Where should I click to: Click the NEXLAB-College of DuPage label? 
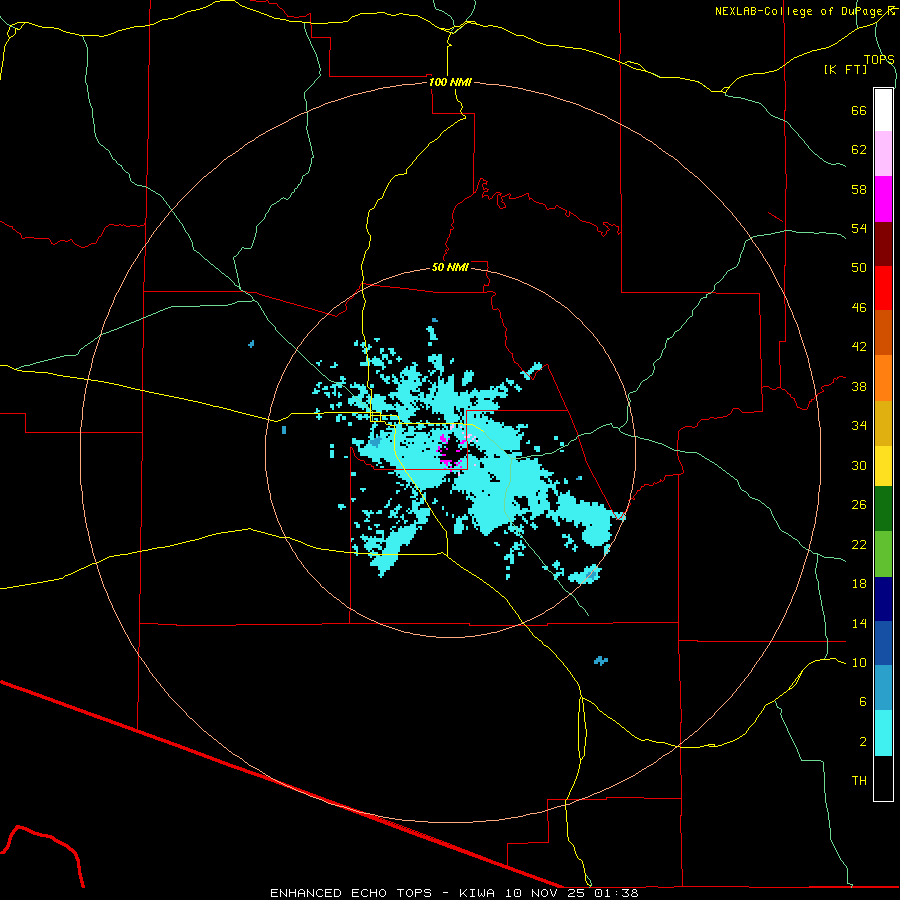[x=801, y=11]
